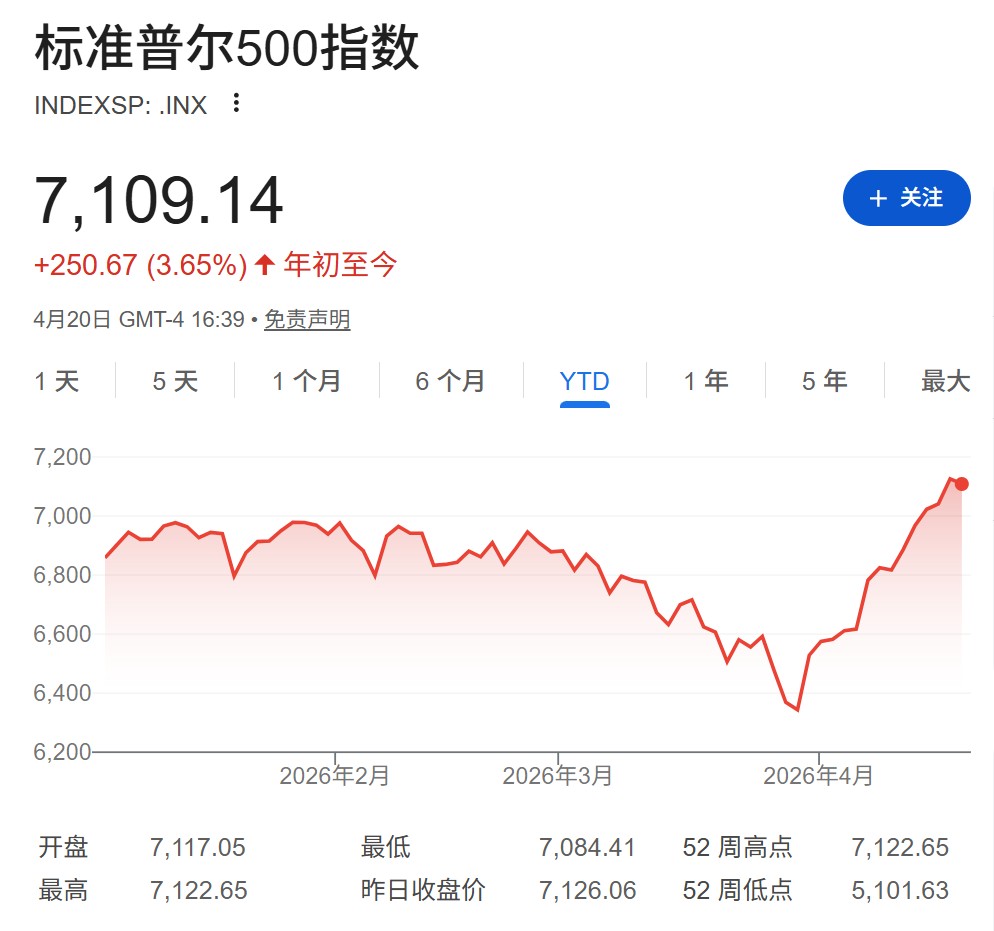Click the 昨日收盘价 value 7,126.06
This screenshot has width=994, height=931.
tap(587, 890)
